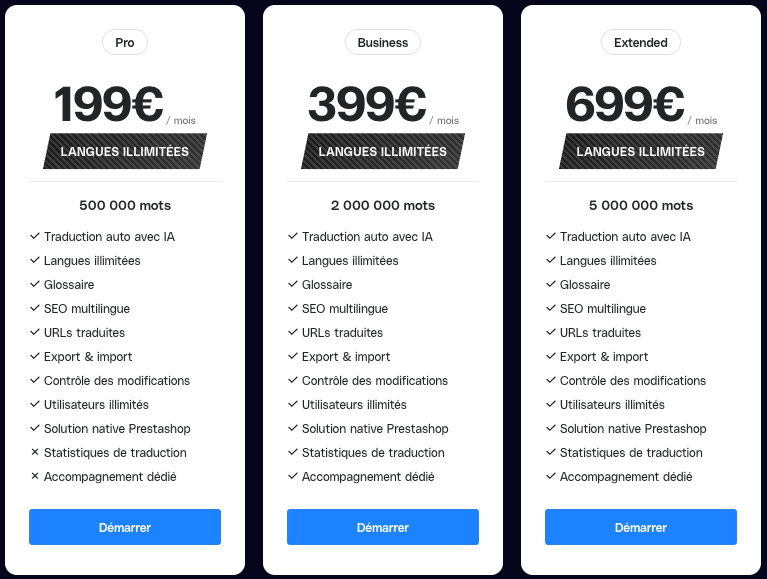Click the 399€ price on the Business plan
The height and width of the screenshot is (579, 767).
[368, 105]
